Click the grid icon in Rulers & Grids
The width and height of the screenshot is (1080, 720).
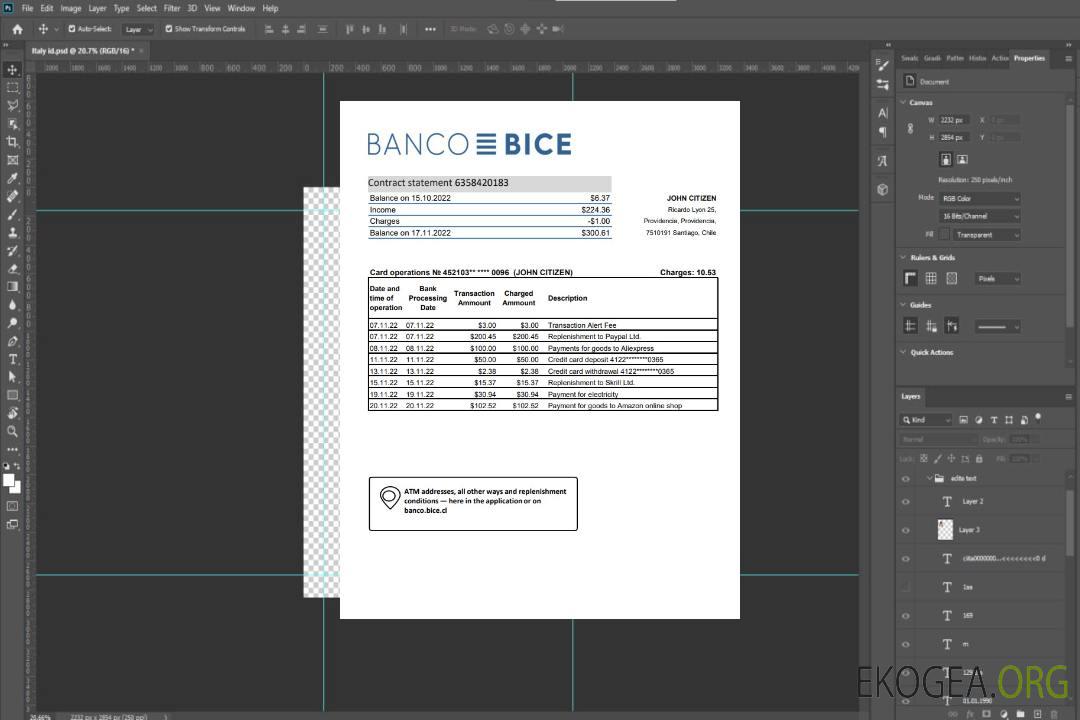coord(931,278)
